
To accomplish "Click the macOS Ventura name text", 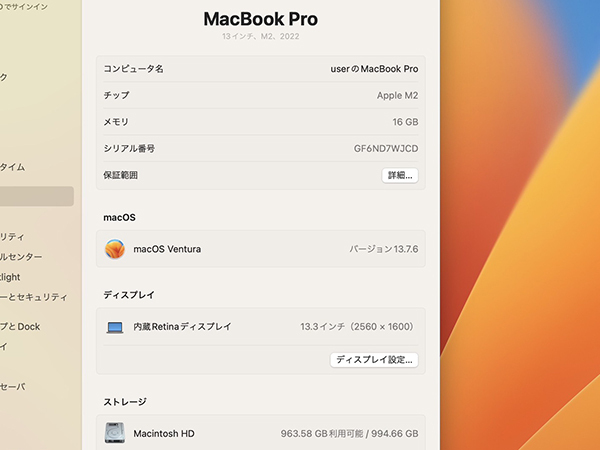I will [x=167, y=249].
